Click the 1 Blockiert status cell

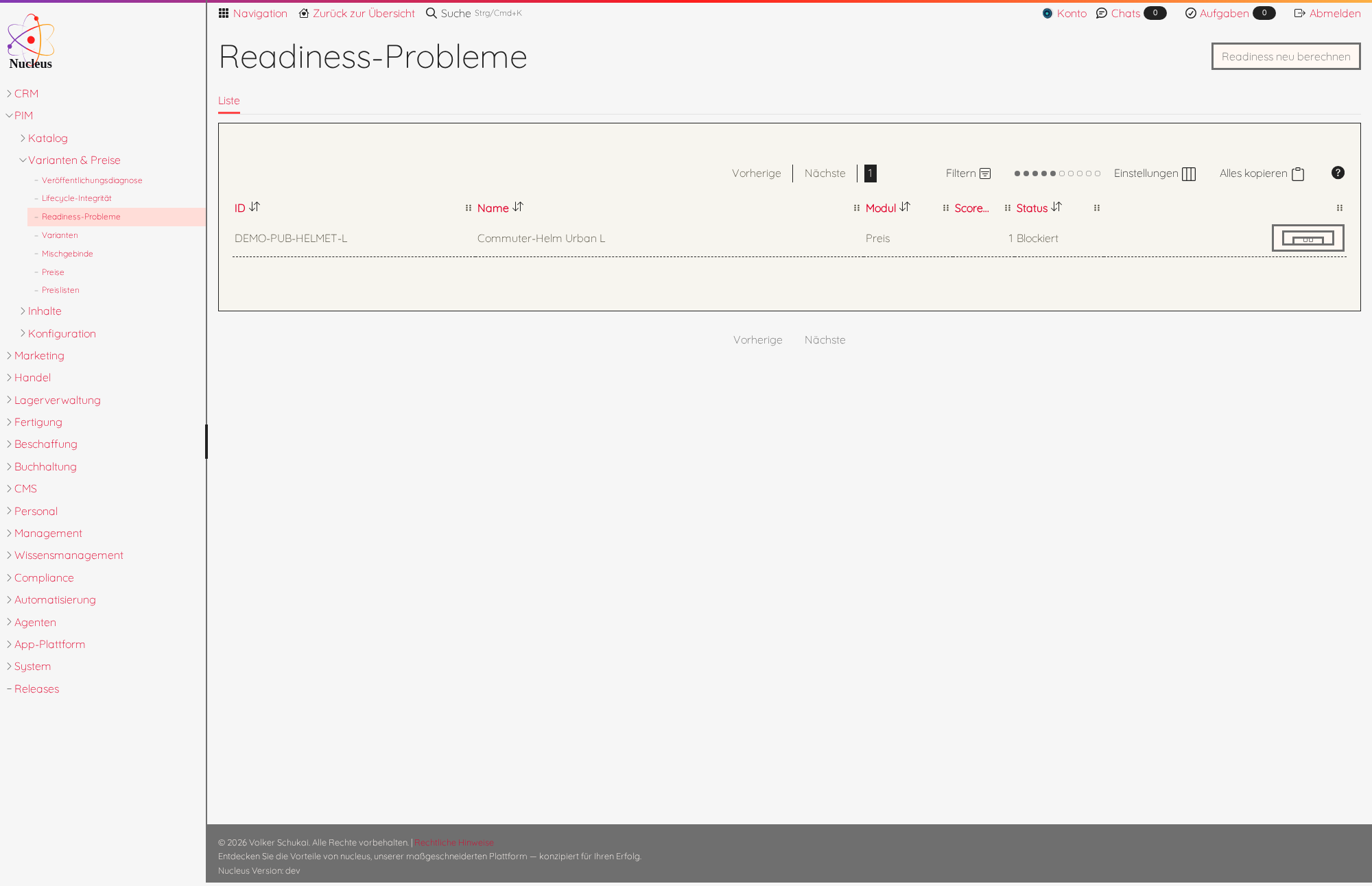1033,239
